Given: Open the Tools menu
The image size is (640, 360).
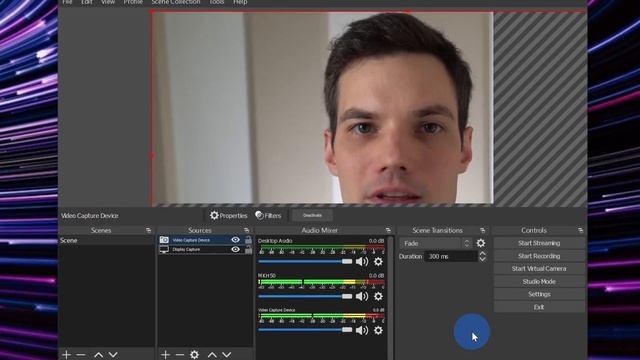Looking at the screenshot, I should coord(216,2).
